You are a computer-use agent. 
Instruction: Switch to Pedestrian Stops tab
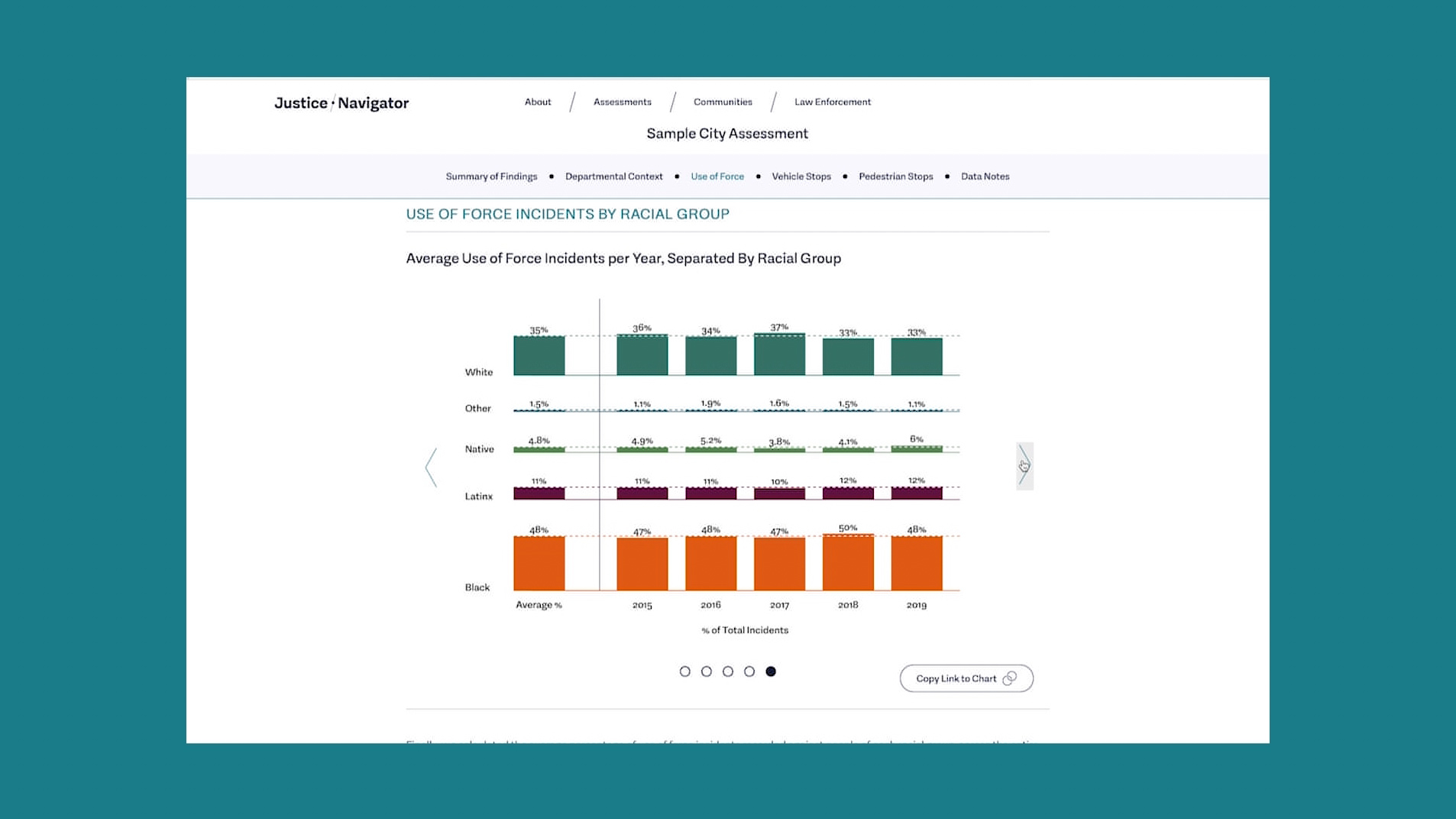[x=895, y=176]
